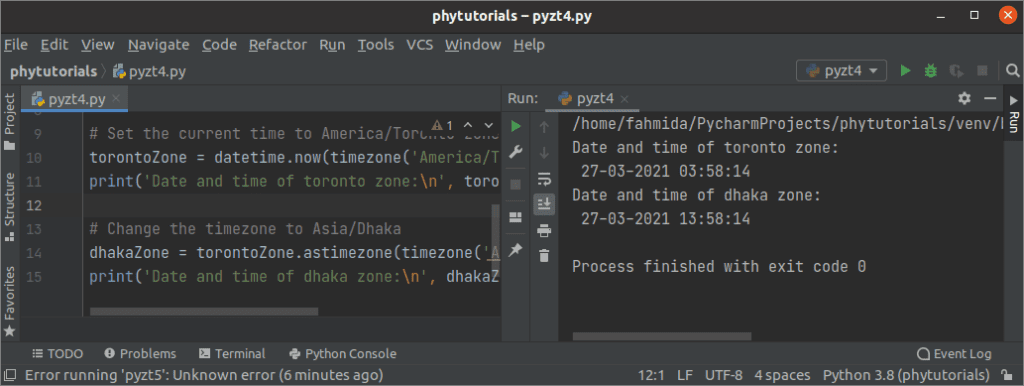
Task: Open the Project tool window
Action: (9, 121)
